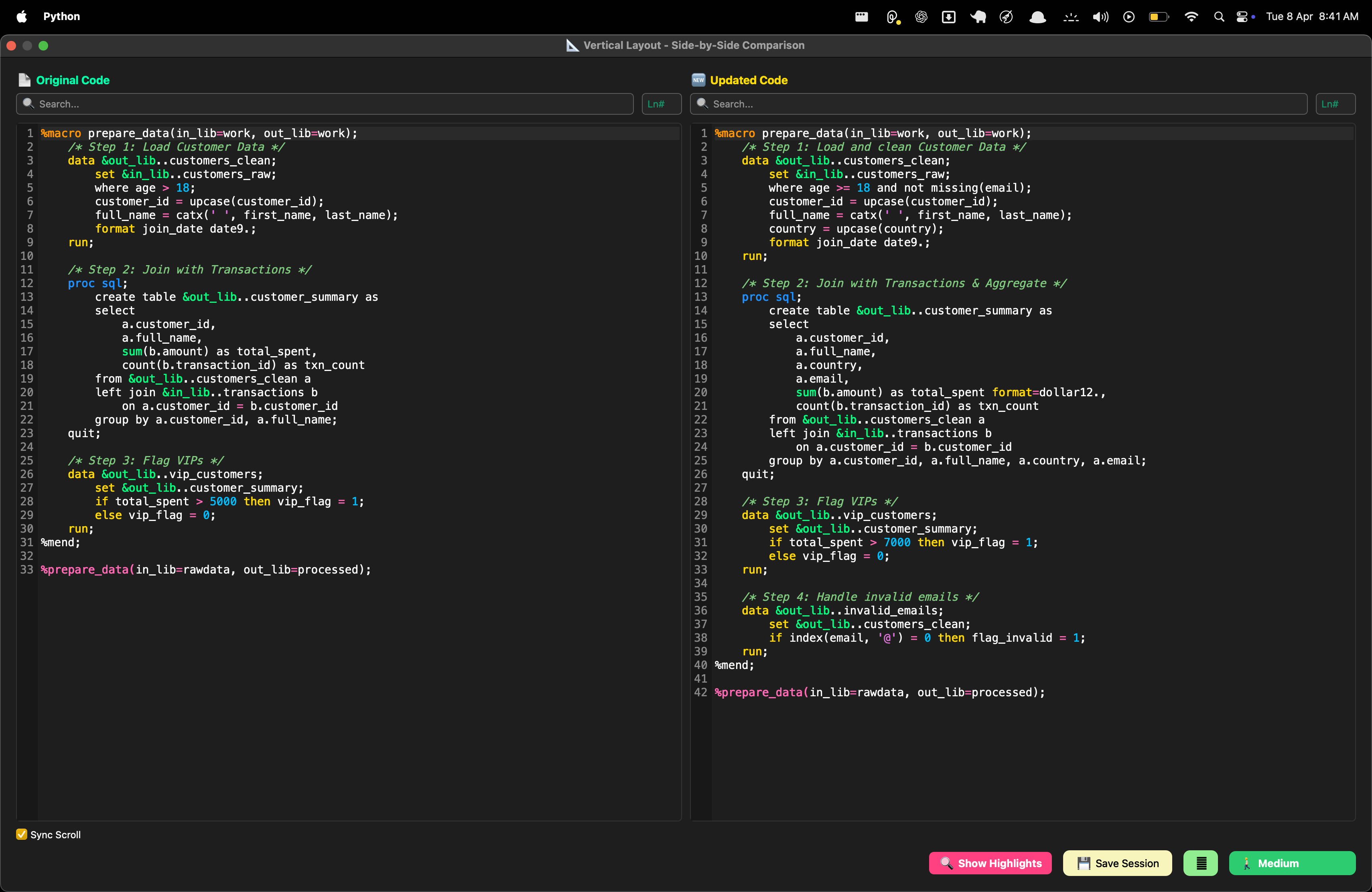
Task: Click the Mastodon elephant icon in the menu bar
Action: (978, 16)
